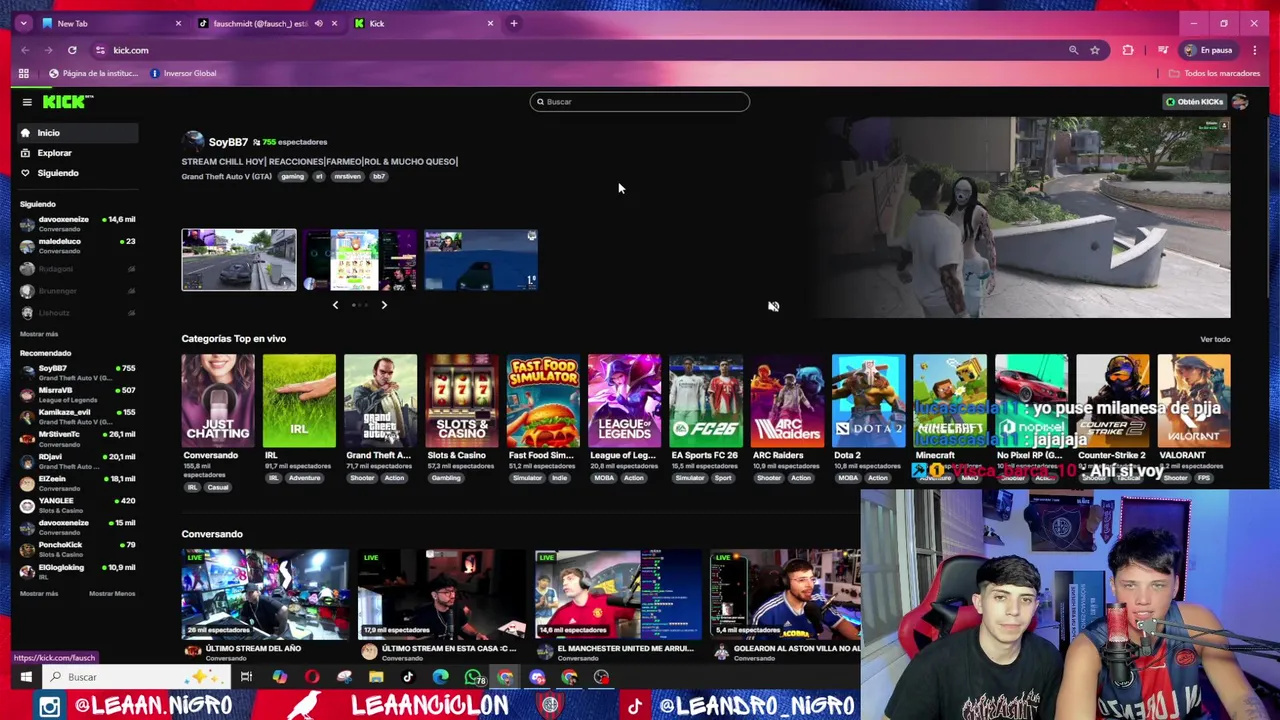Open the ARC Raiders category card
The image size is (1280, 720).
pyautogui.click(x=787, y=400)
